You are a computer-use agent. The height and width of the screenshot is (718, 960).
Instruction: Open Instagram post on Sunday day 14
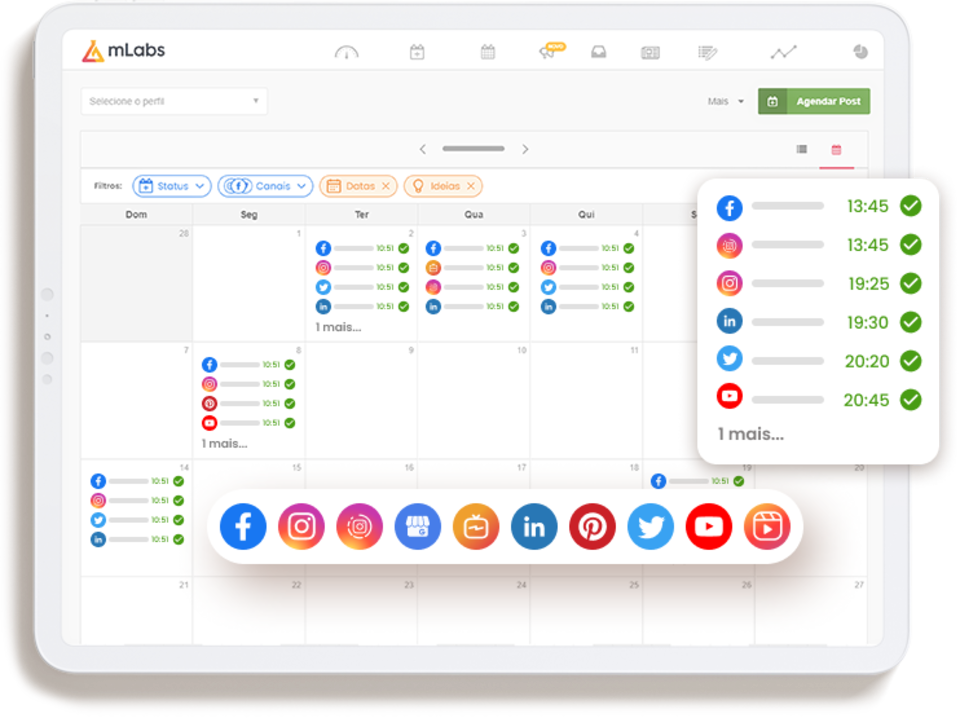coord(137,501)
